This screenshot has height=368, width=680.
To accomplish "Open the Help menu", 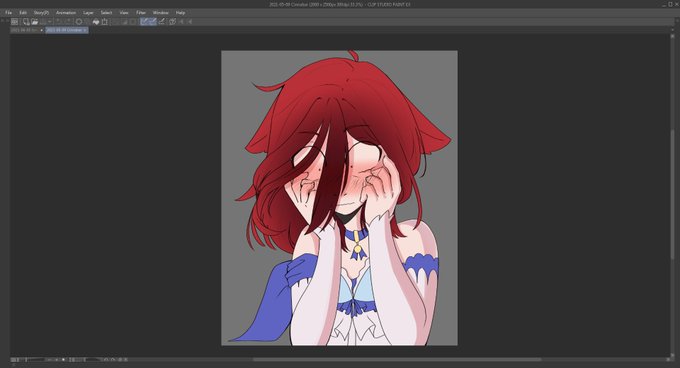I will 180,13.
